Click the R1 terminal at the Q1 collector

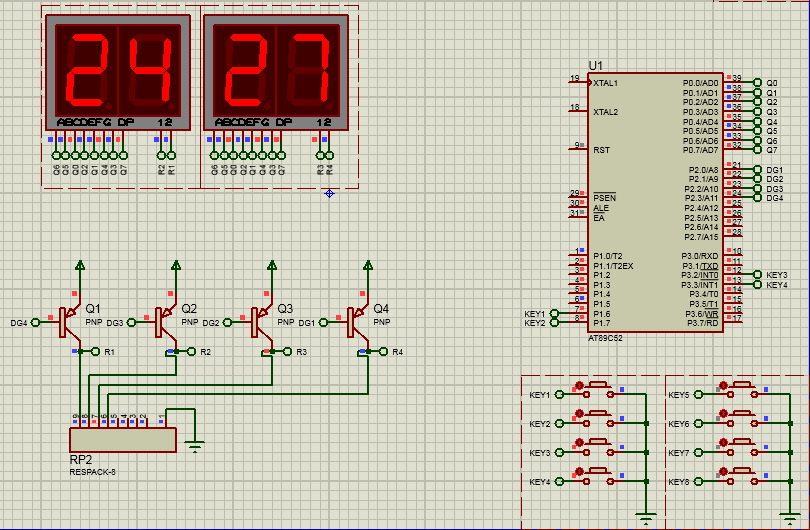click(x=95, y=352)
